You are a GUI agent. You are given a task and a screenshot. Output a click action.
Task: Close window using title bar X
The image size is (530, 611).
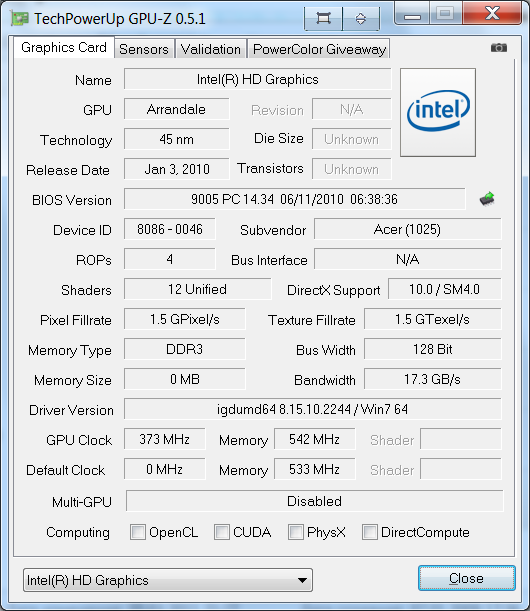[493, 13]
